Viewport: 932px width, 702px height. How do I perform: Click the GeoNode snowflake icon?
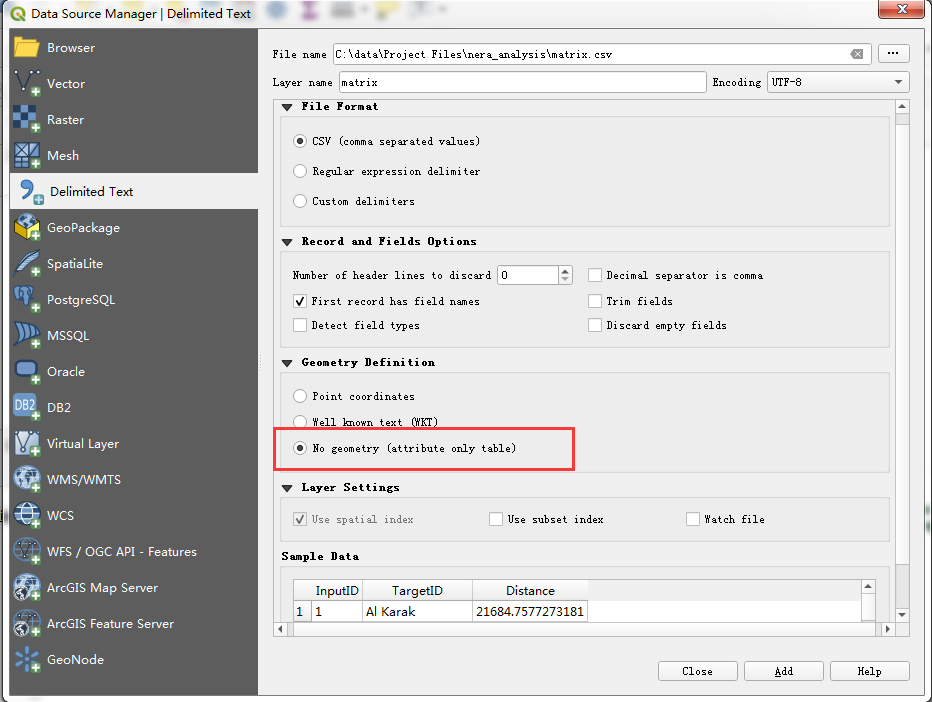click(x=26, y=659)
